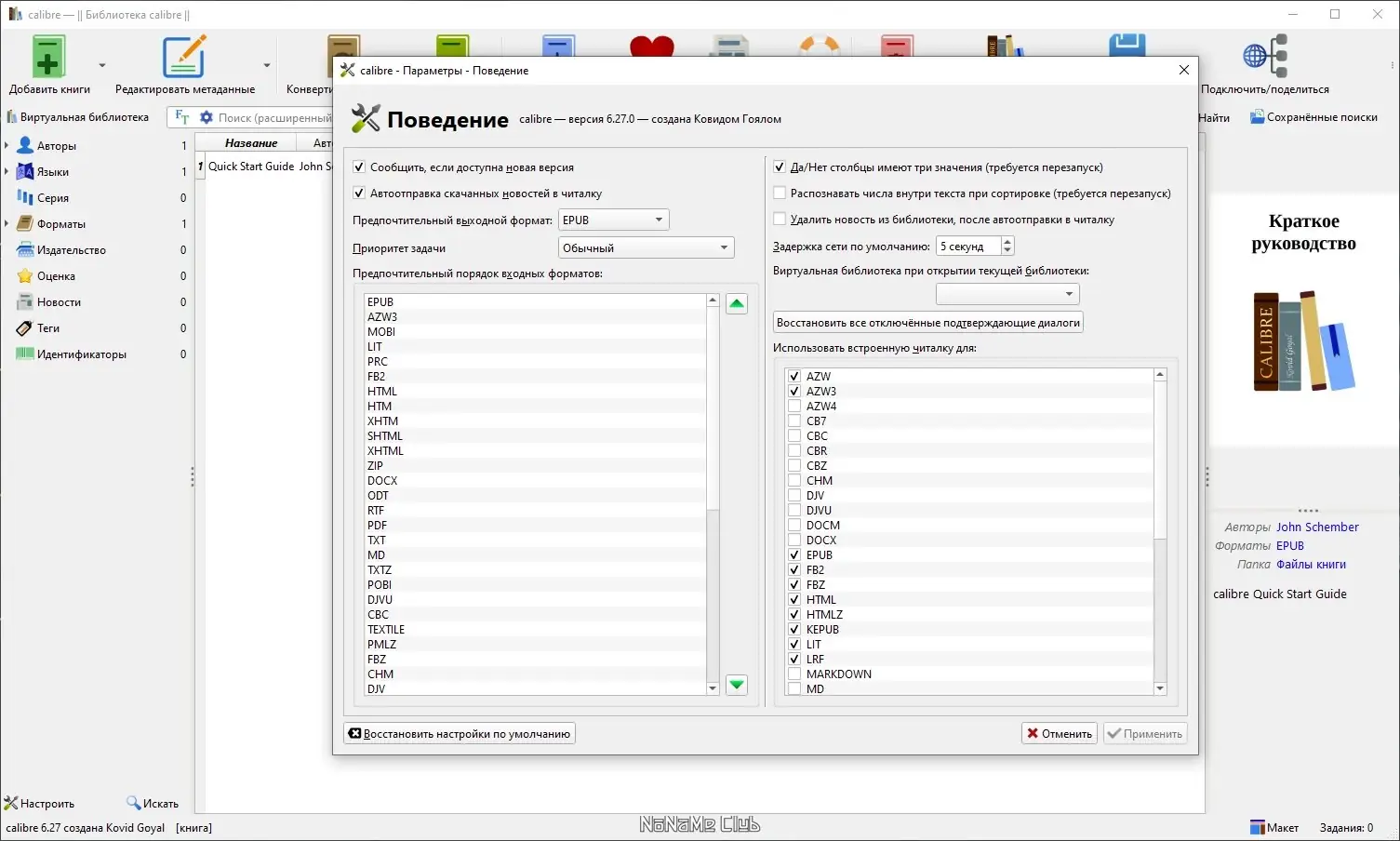
Task: Select DOCX in input format order
Action: coord(535,481)
